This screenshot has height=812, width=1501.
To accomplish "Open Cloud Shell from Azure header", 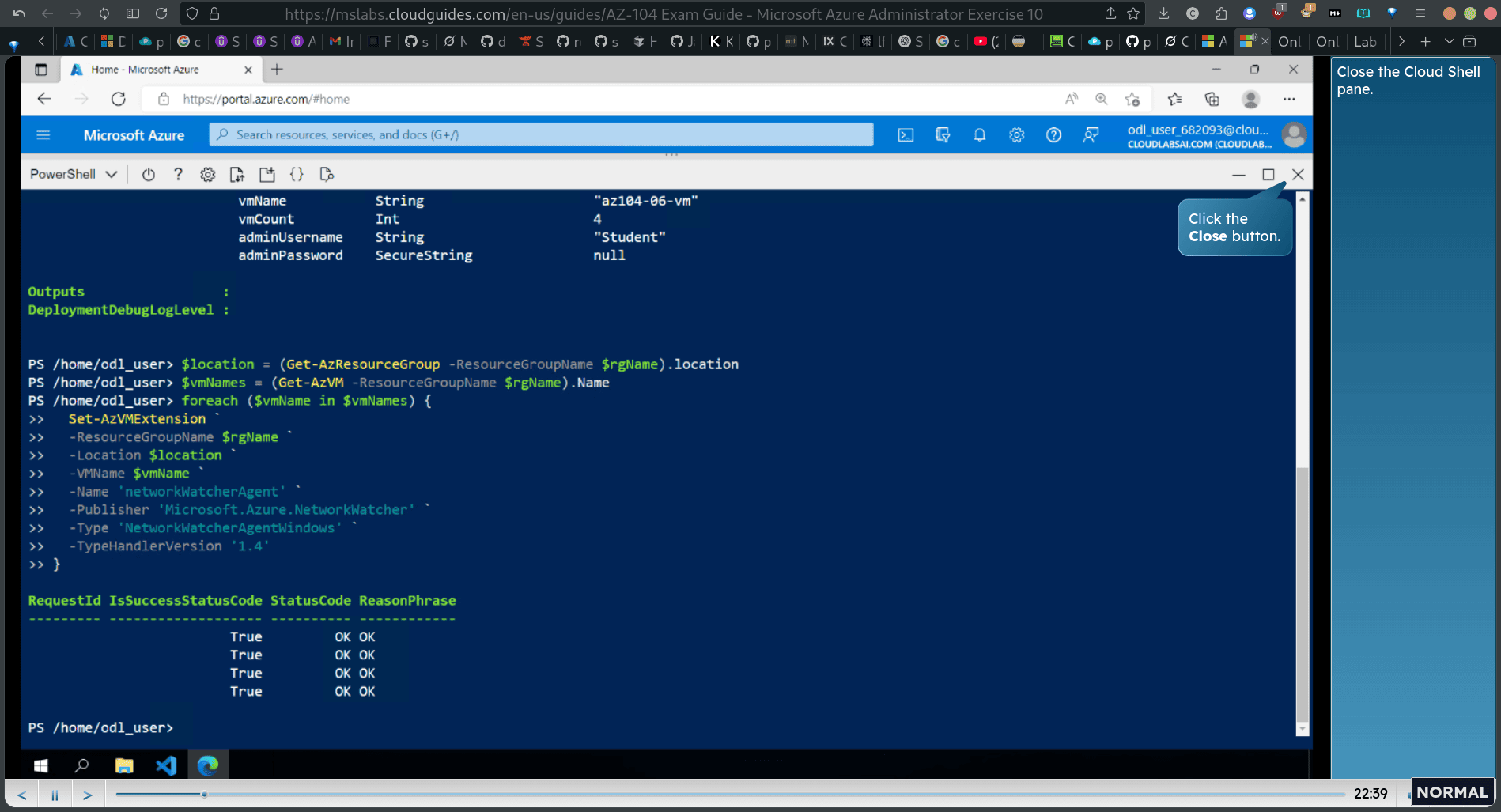I will (906, 135).
